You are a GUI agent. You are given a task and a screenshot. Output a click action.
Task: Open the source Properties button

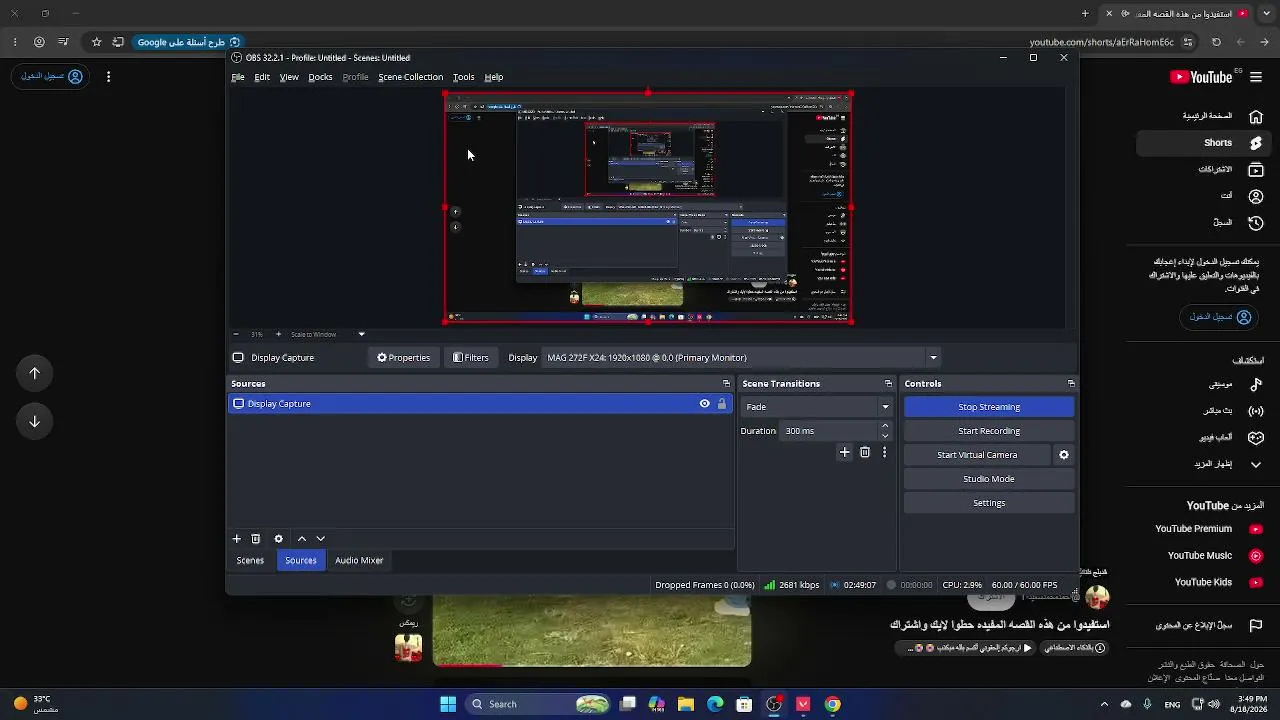click(403, 358)
